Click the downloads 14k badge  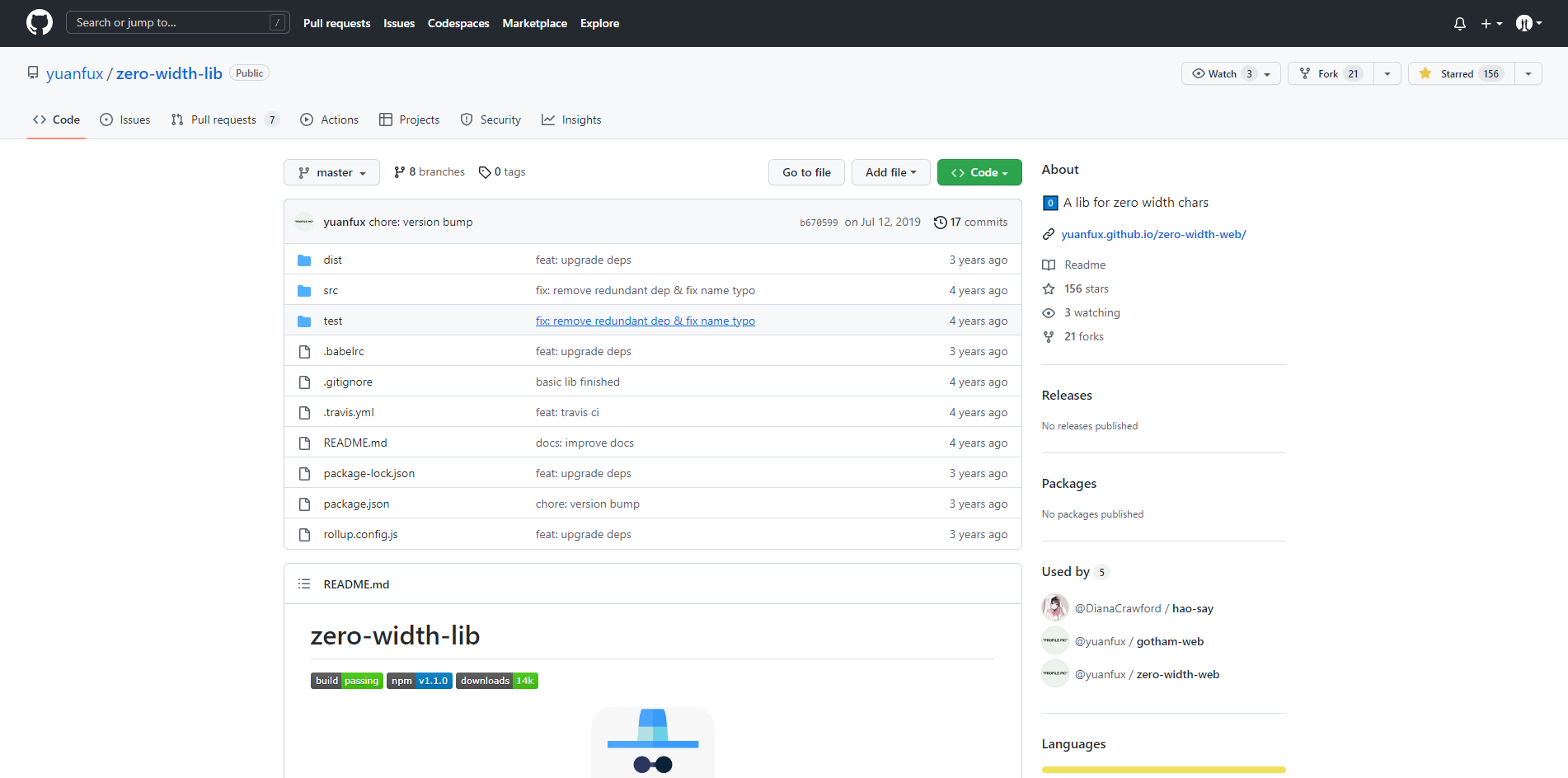[497, 681]
